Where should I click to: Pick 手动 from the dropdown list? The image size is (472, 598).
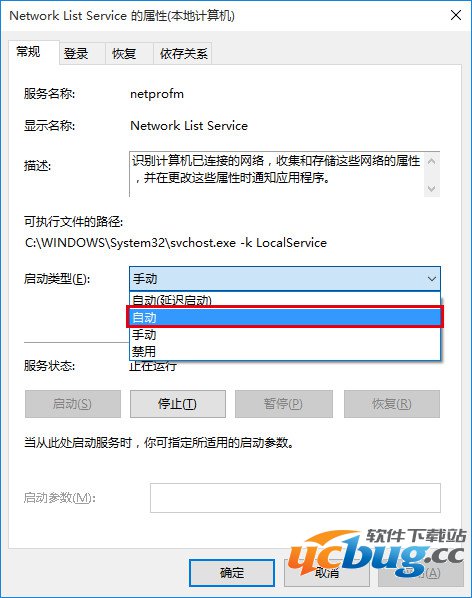[284, 334]
